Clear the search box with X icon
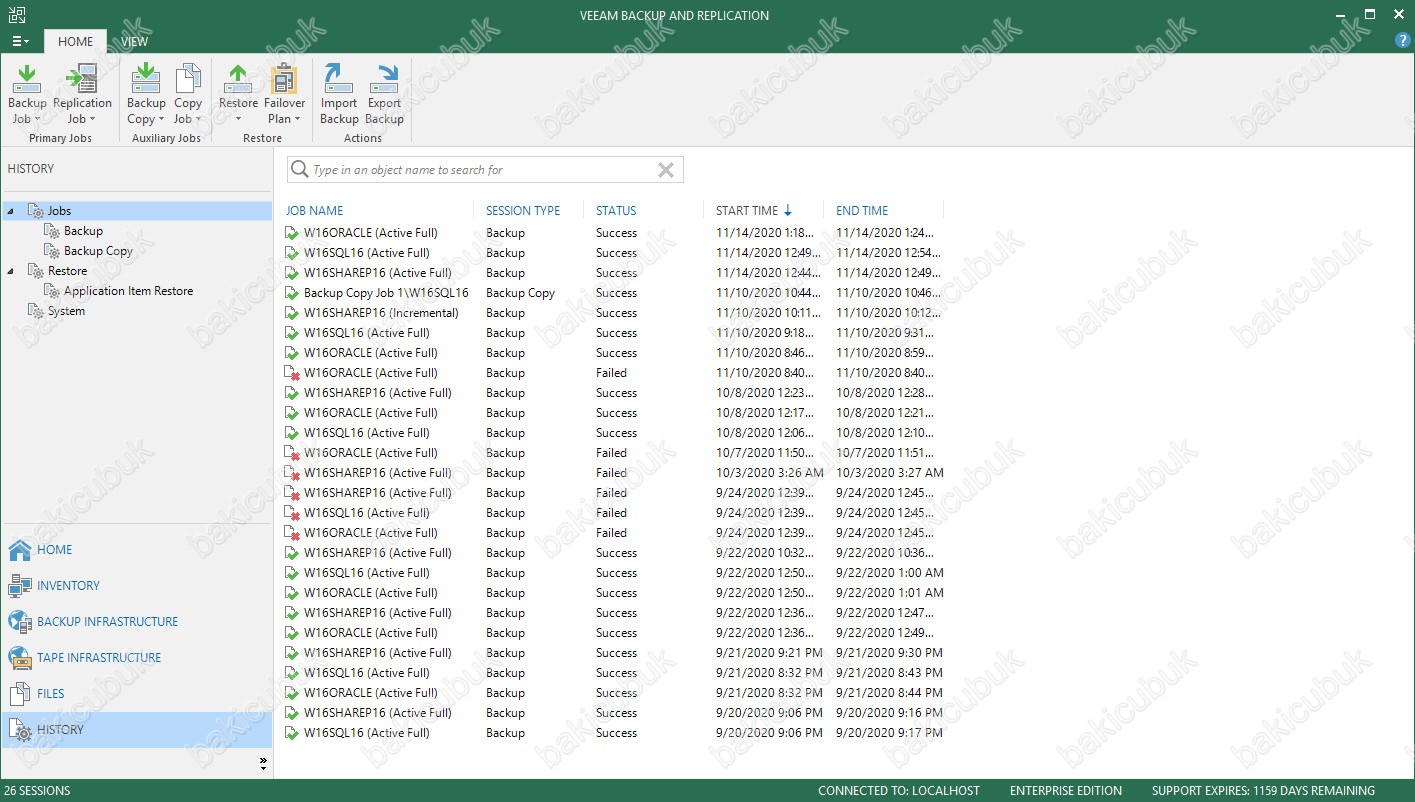Screen dimensions: 1415x802 (666, 170)
